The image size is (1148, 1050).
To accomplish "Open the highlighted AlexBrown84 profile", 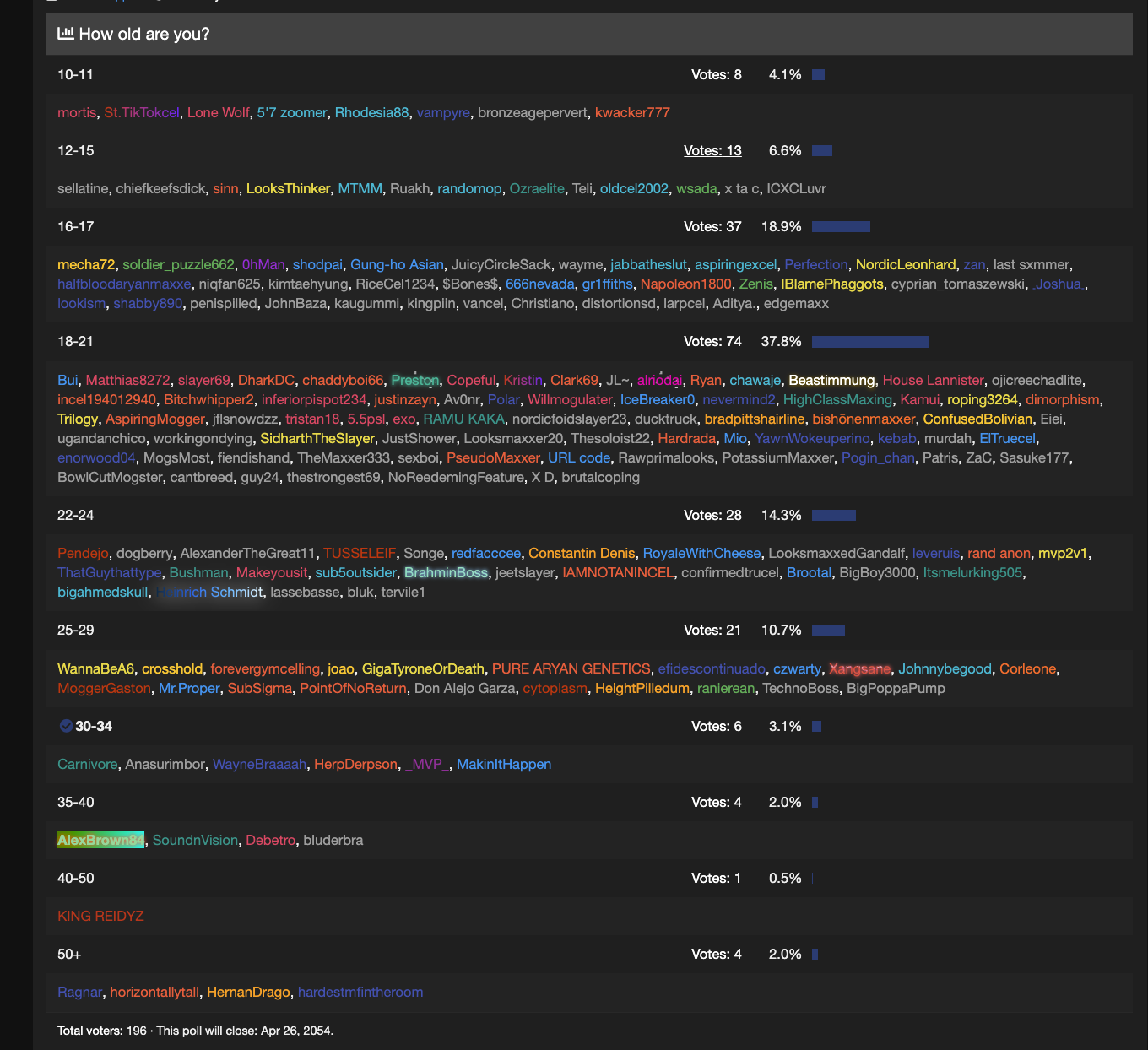I will click(x=101, y=840).
